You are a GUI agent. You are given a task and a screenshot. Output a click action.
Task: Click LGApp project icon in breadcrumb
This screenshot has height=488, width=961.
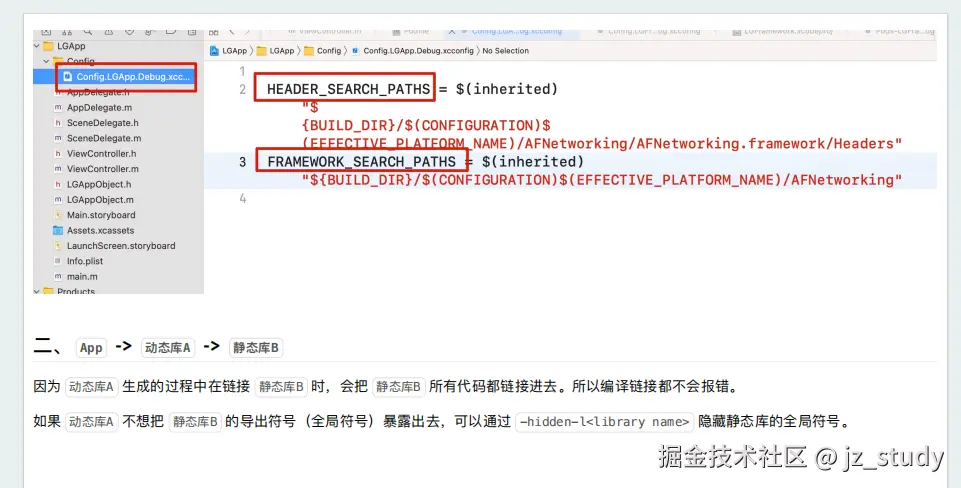(x=214, y=51)
